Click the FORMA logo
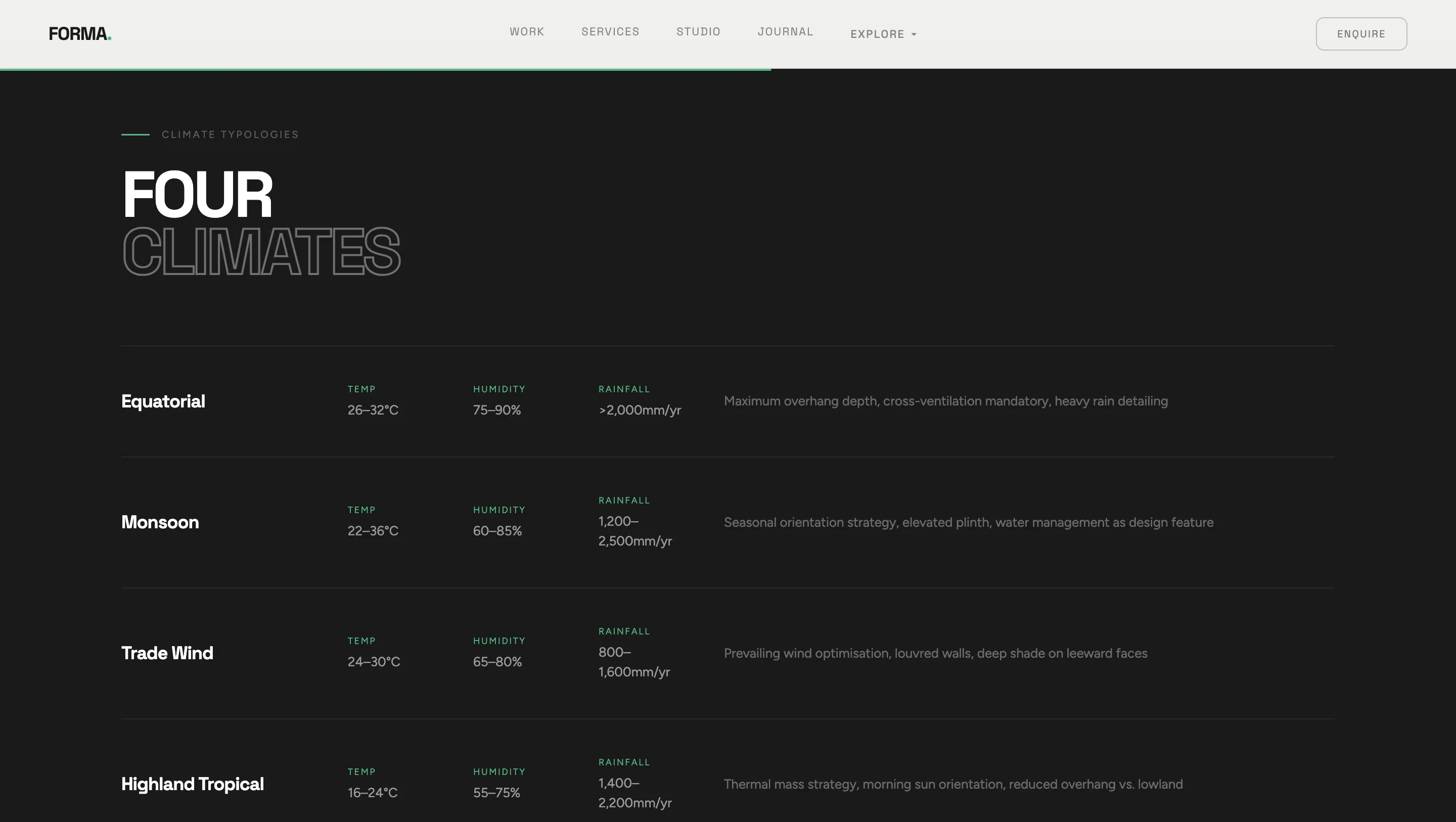The height and width of the screenshot is (822, 1456). (79, 33)
